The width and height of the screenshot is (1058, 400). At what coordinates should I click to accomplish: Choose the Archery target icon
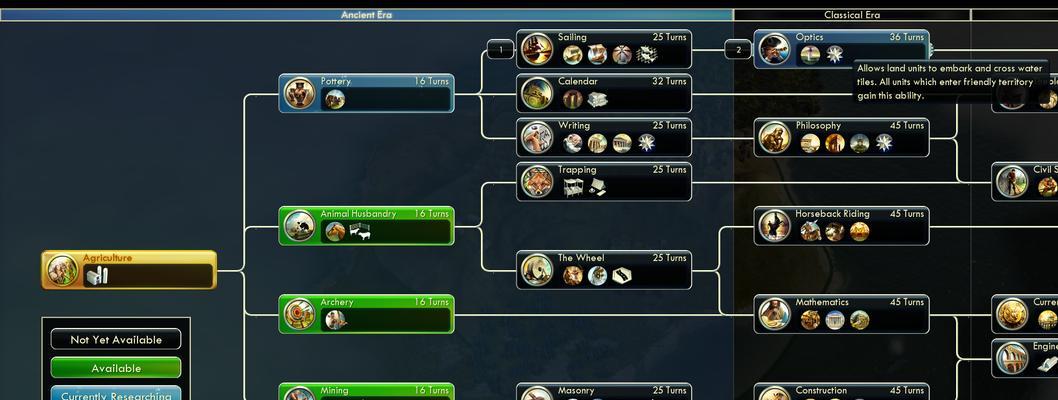tap(300, 314)
